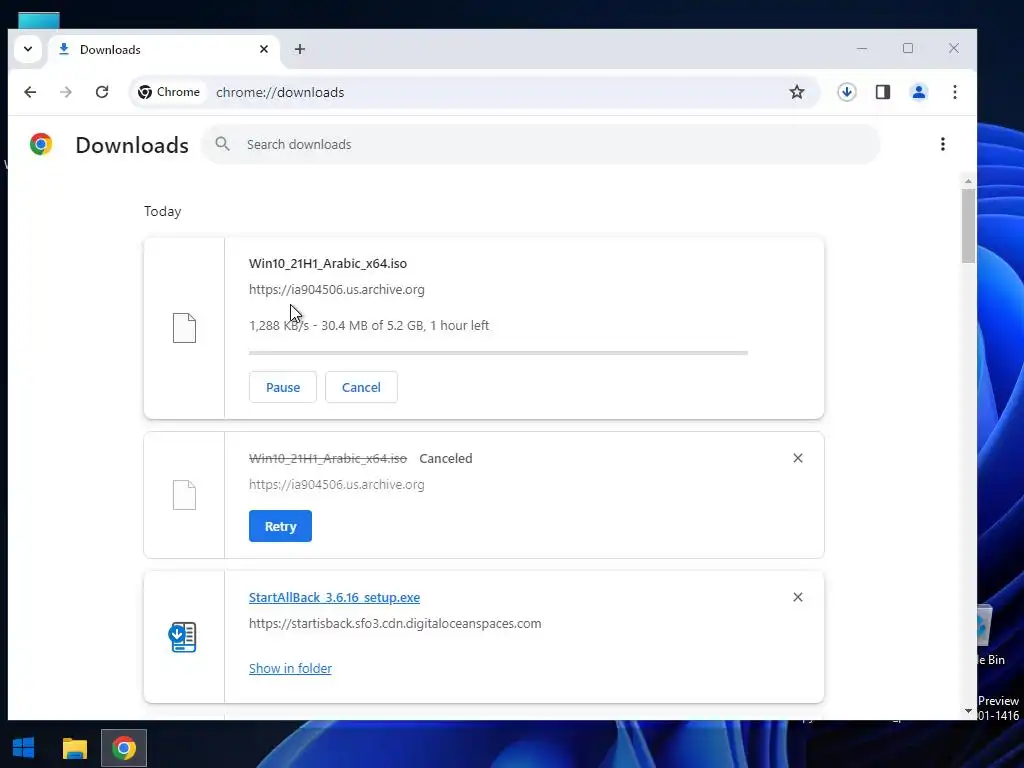Bookmark this page with the star icon

click(x=797, y=92)
